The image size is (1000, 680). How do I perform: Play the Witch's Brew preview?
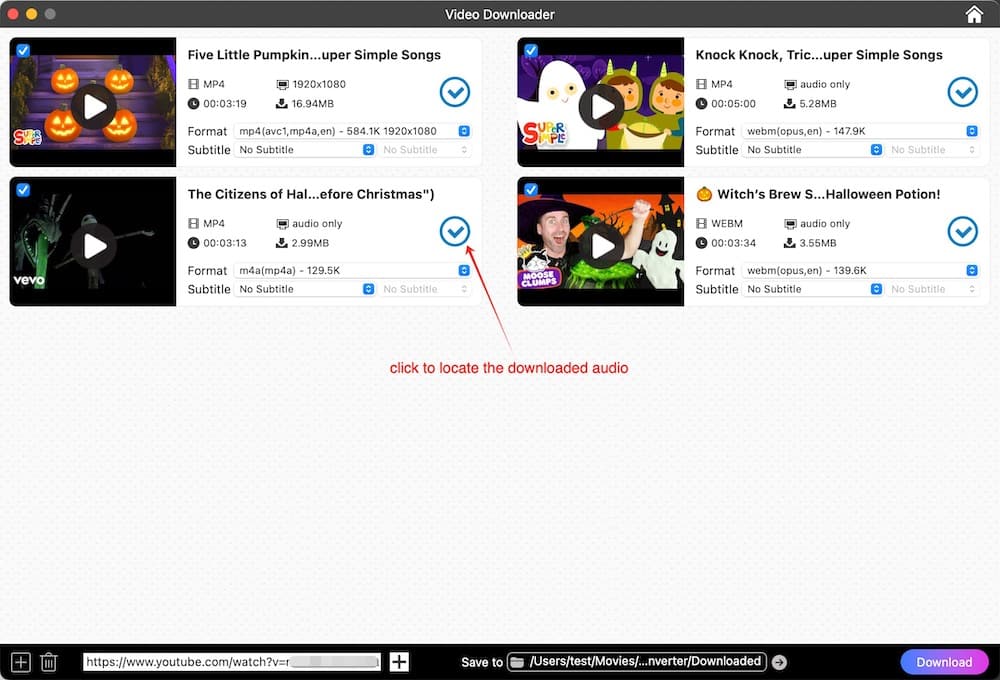coord(601,246)
